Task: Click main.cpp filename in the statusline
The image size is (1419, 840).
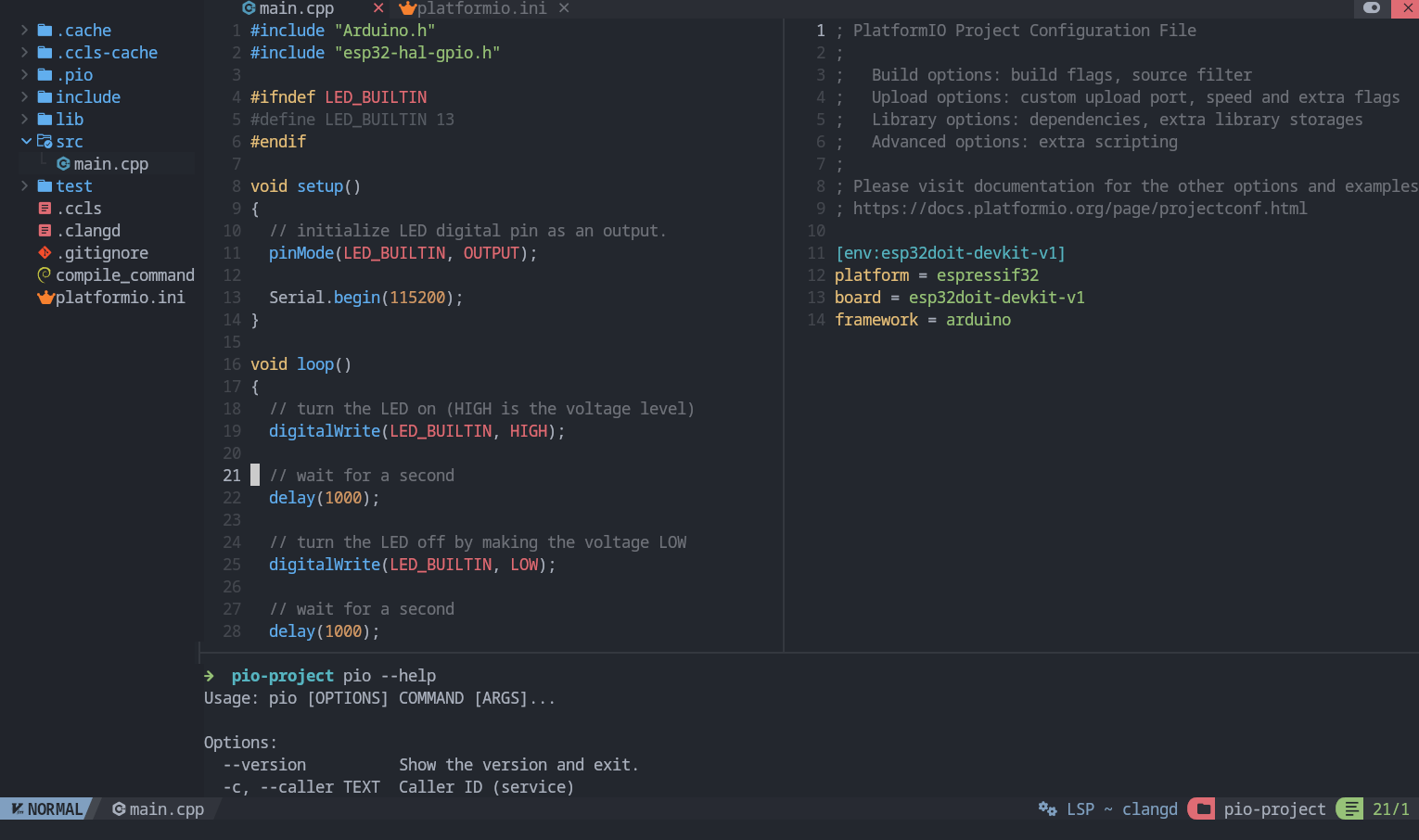Action: point(167,809)
